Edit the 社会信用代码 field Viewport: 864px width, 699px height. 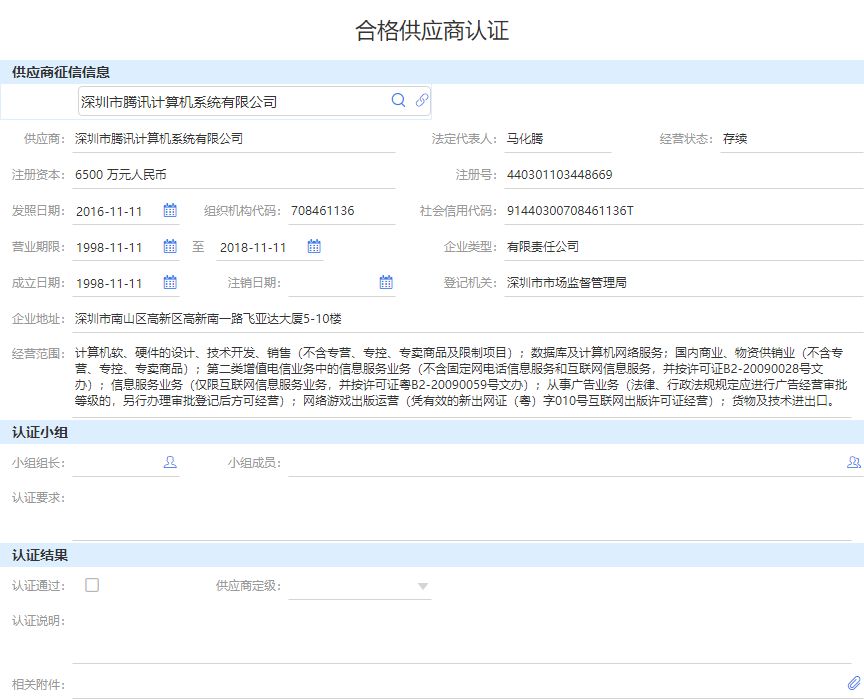point(684,211)
